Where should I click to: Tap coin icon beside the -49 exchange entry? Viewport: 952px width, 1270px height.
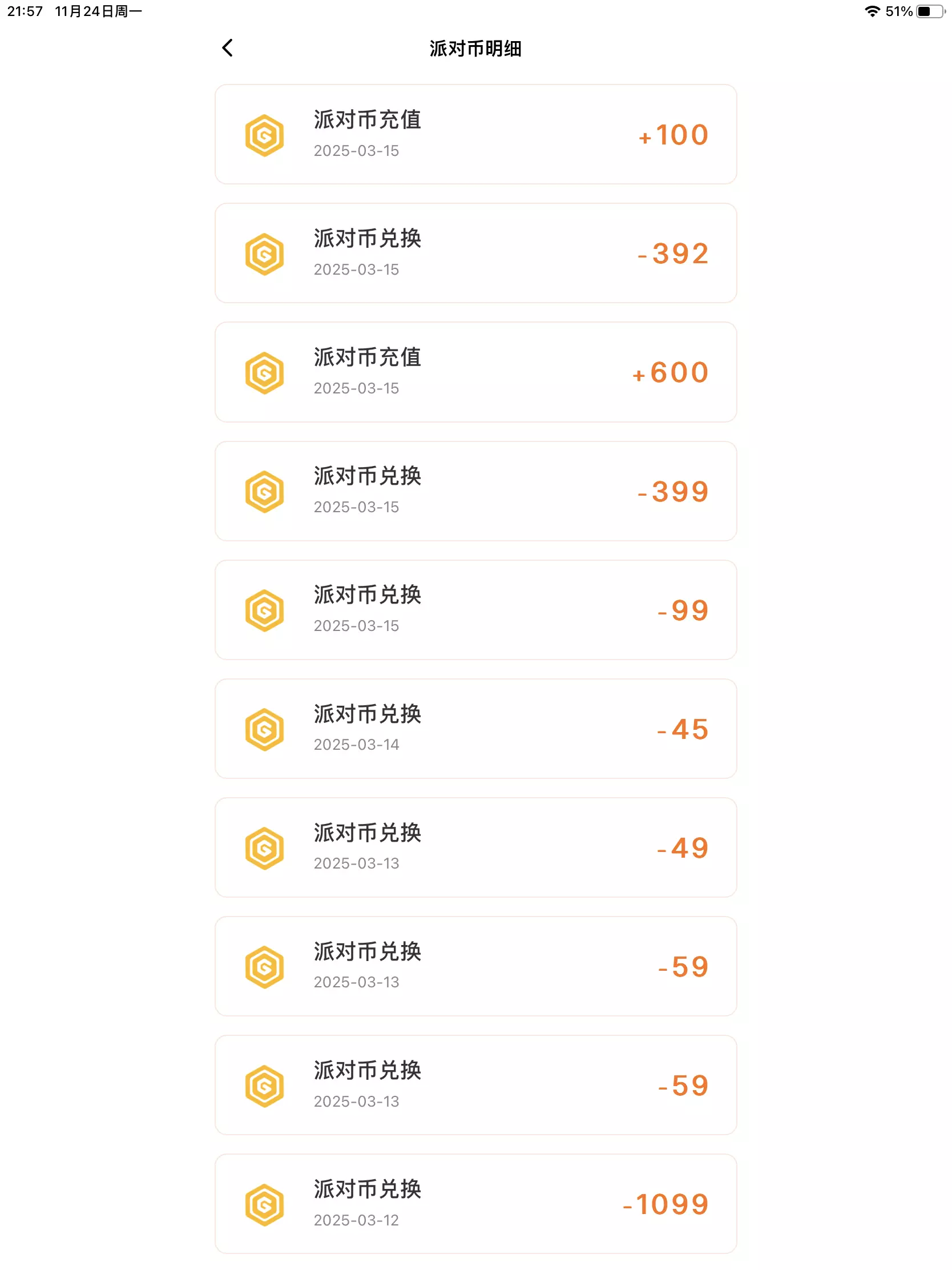(265, 848)
